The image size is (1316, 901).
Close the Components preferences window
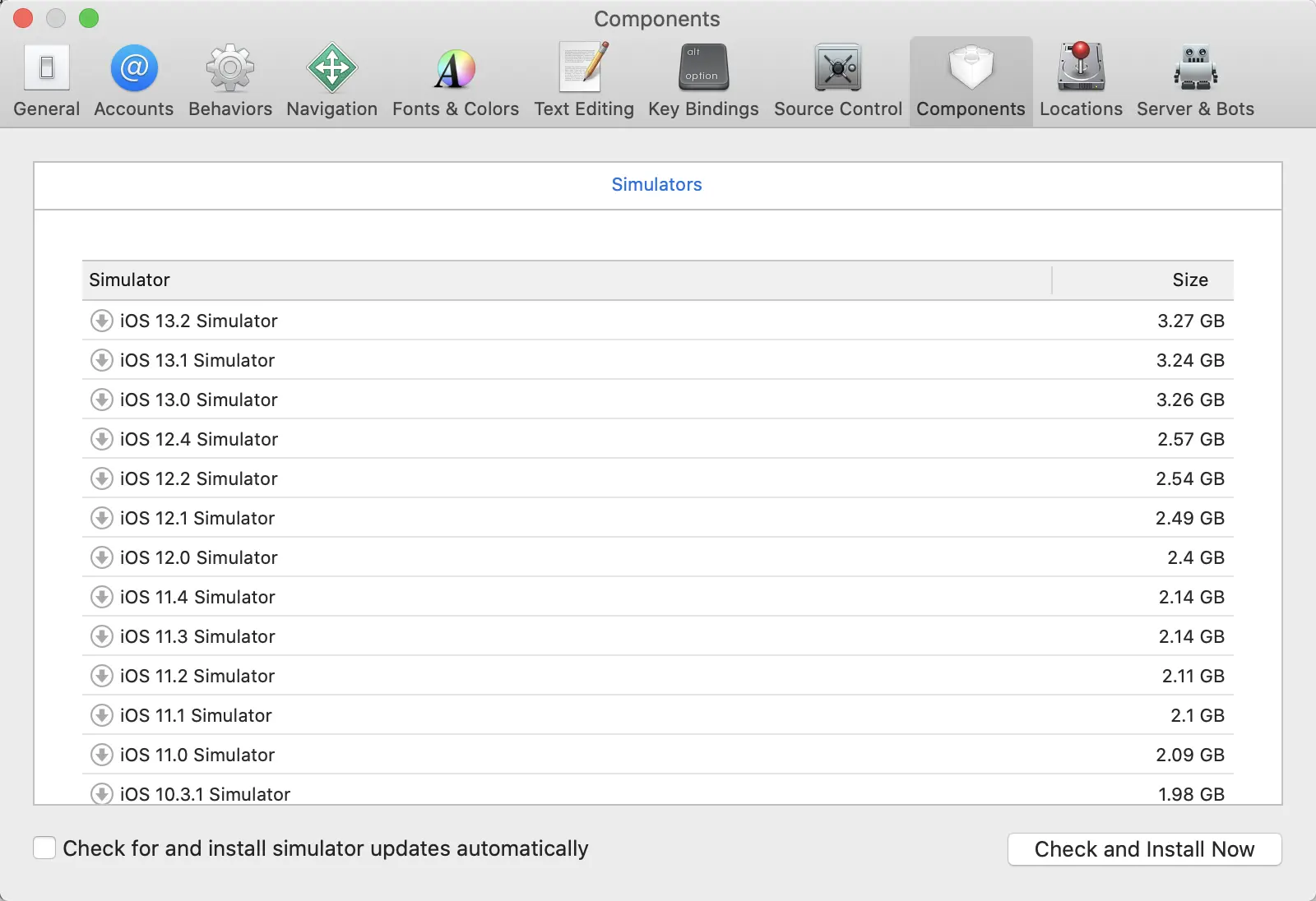[x=23, y=18]
